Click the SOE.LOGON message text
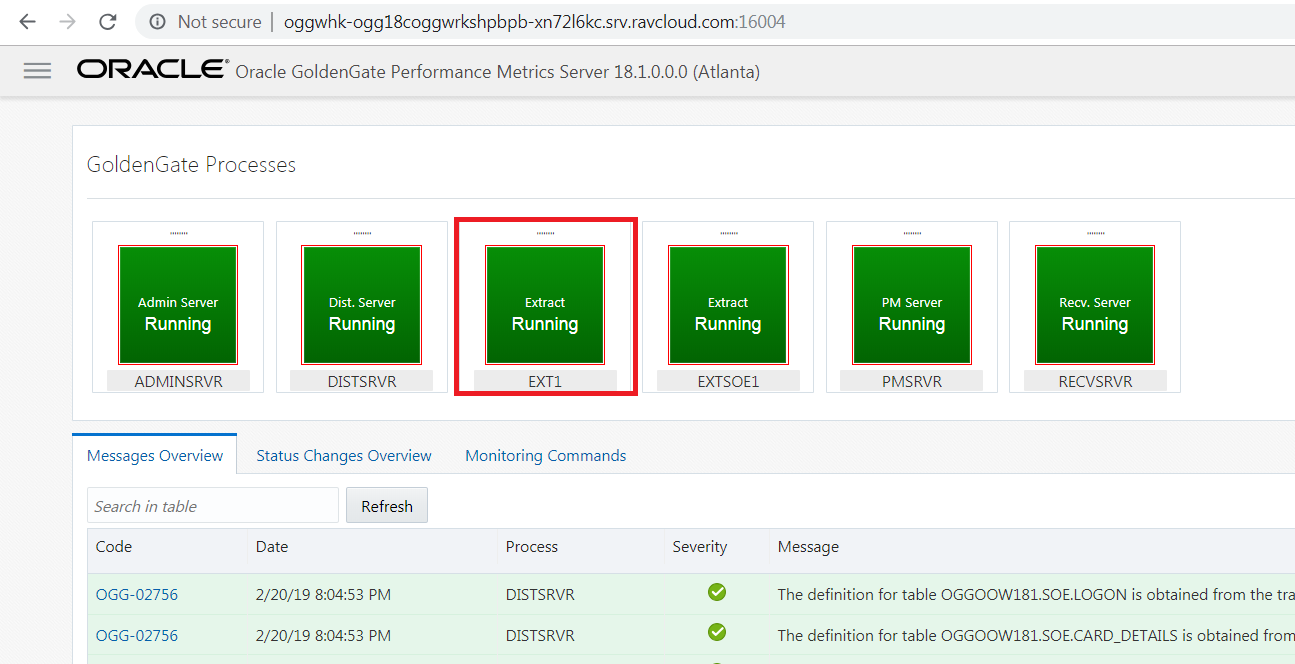 [1036, 594]
